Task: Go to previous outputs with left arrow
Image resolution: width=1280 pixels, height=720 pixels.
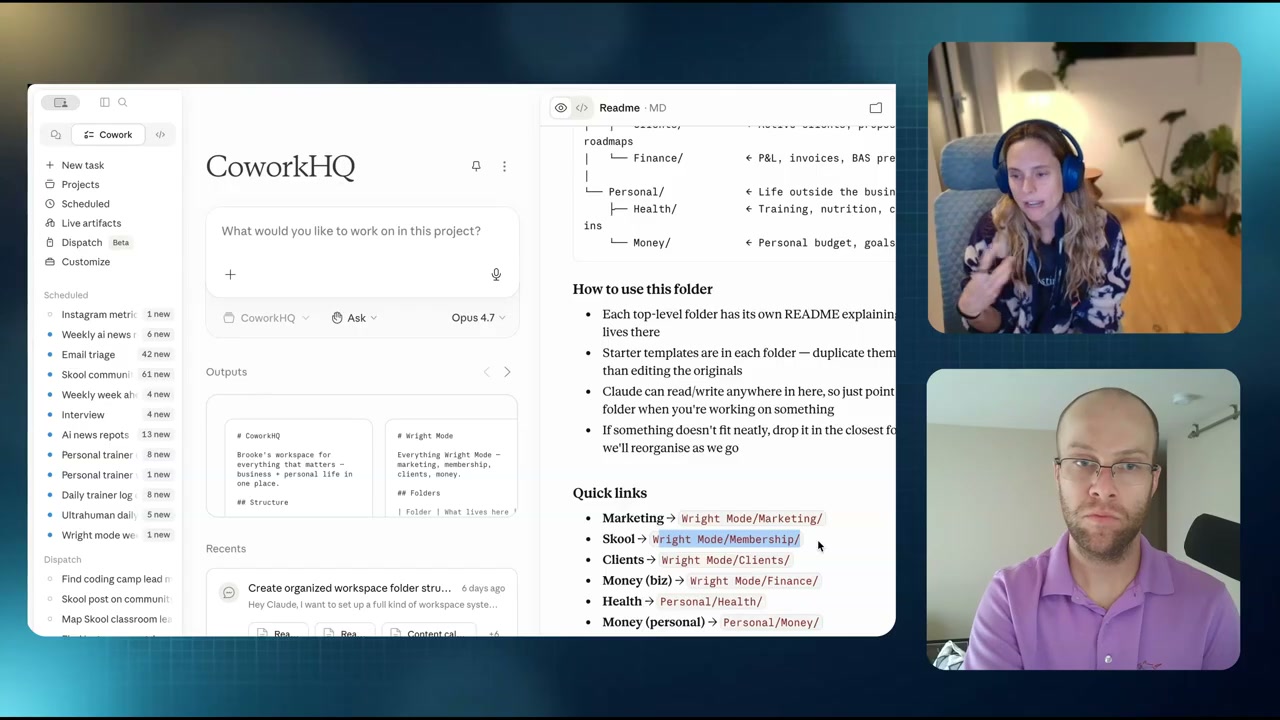Action: pyautogui.click(x=487, y=372)
